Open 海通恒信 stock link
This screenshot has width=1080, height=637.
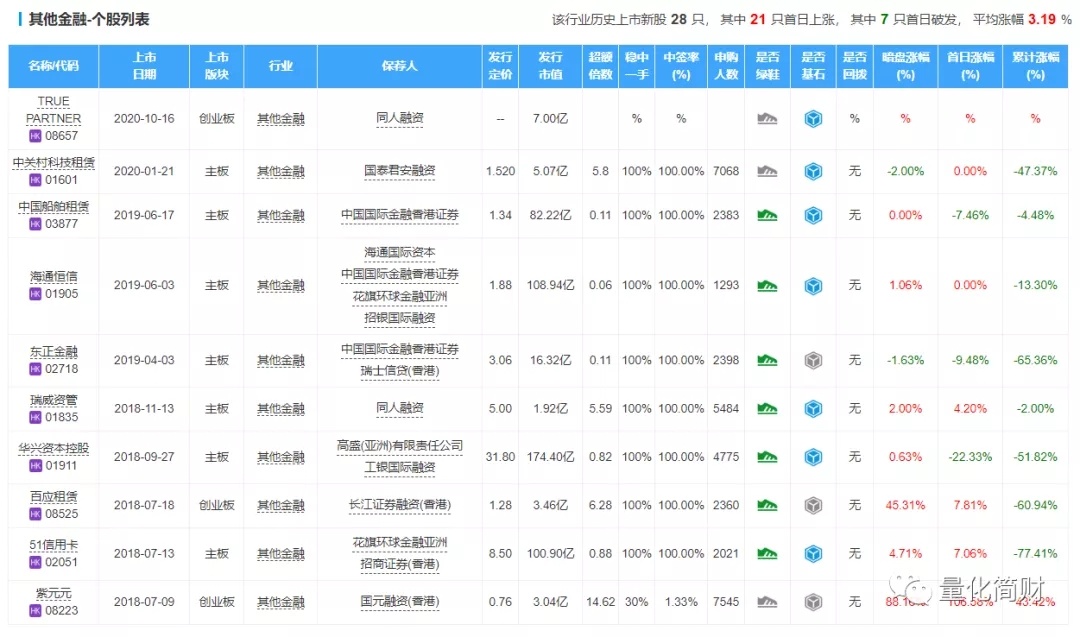click(x=54, y=277)
